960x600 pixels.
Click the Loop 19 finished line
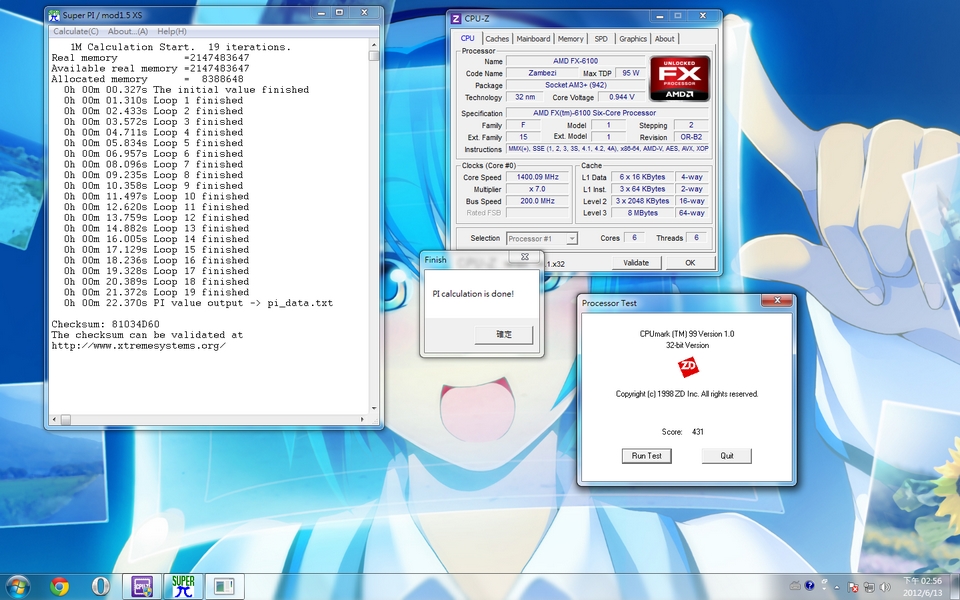point(156,292)
